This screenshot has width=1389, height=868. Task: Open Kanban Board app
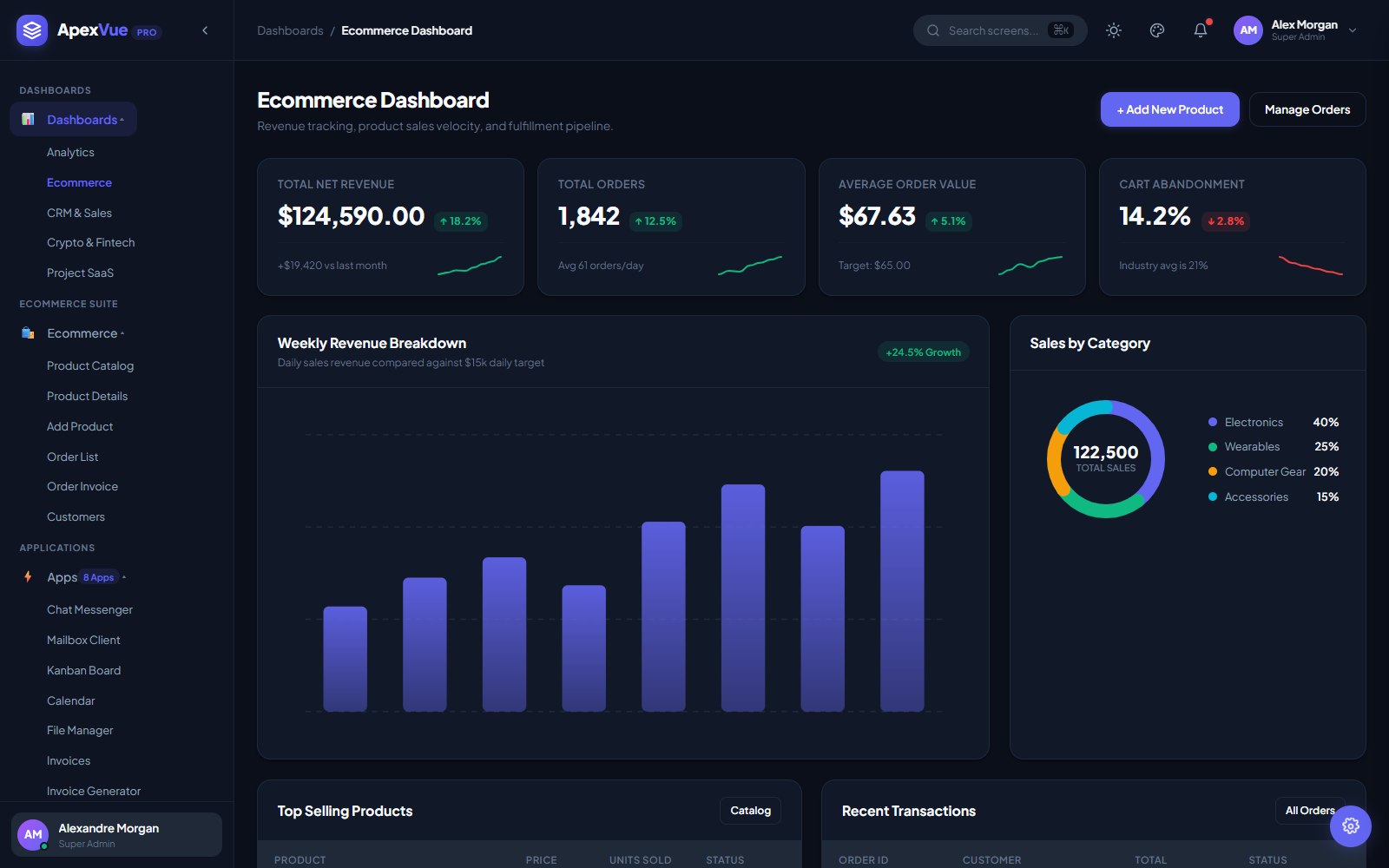click(x=83, y=671)
